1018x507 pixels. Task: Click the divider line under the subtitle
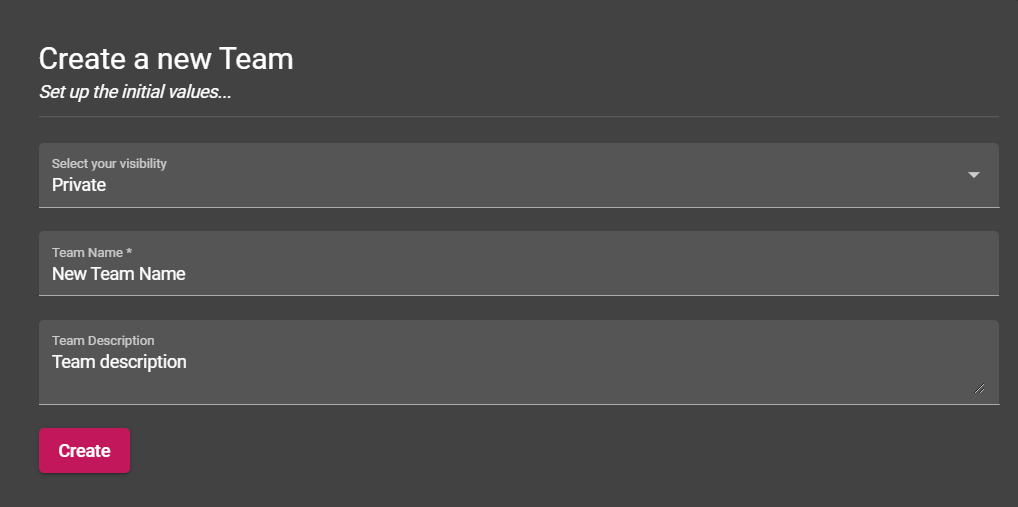519,117
